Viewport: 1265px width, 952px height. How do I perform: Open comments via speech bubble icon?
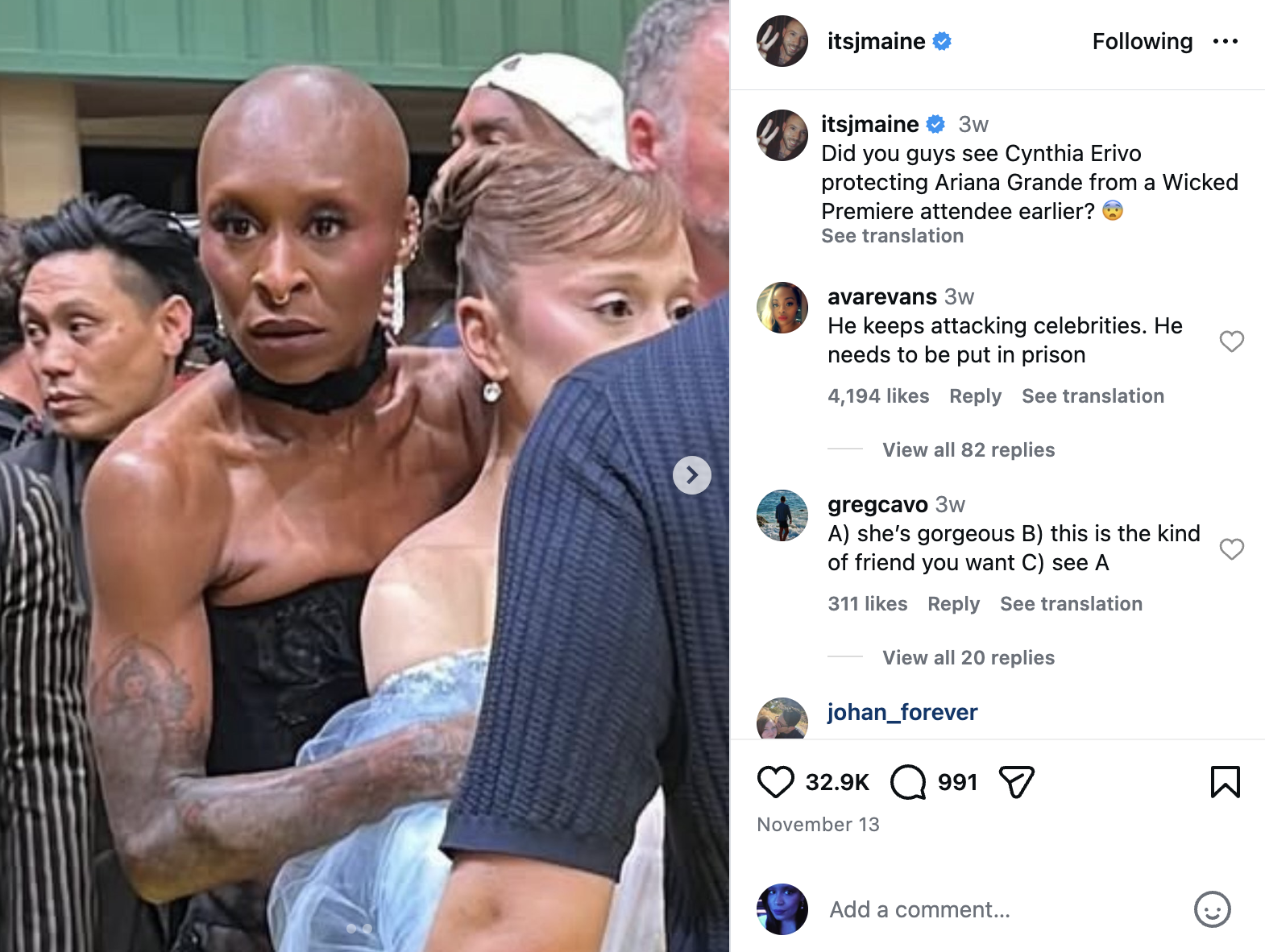click(908, 782)
